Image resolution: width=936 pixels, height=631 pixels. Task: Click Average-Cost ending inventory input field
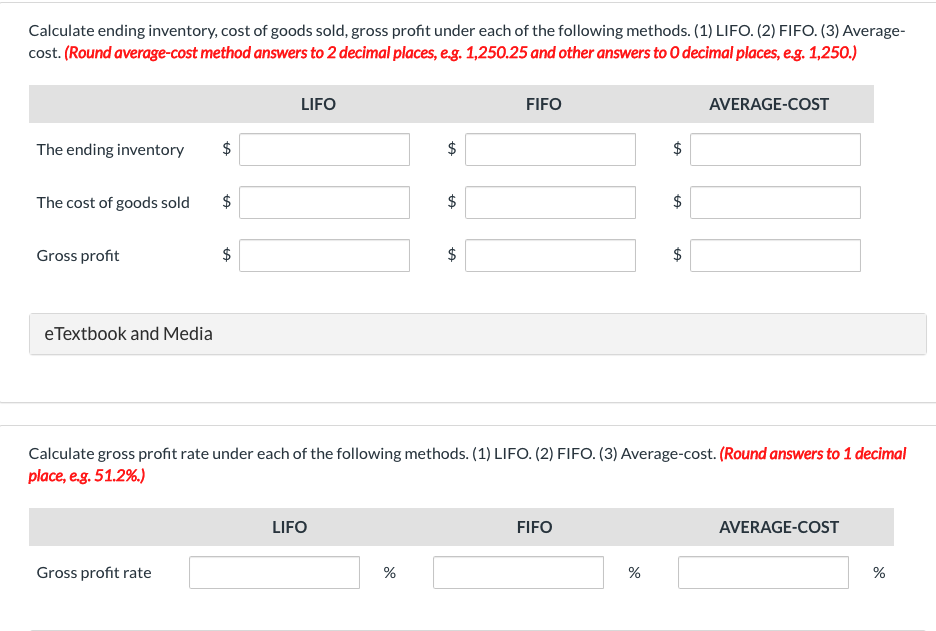coord(775,149)
